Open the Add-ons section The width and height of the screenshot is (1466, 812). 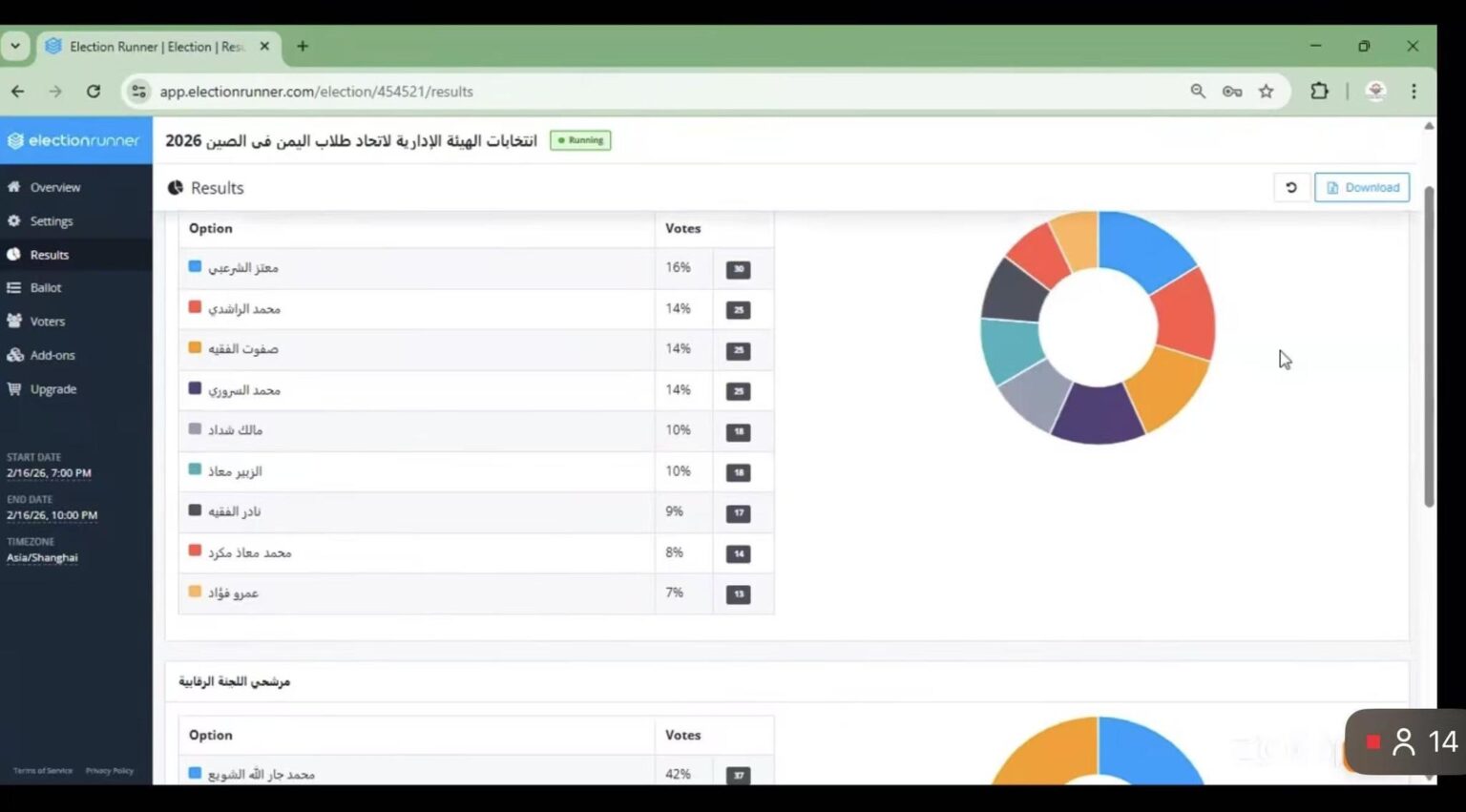(x=52, y=356)
